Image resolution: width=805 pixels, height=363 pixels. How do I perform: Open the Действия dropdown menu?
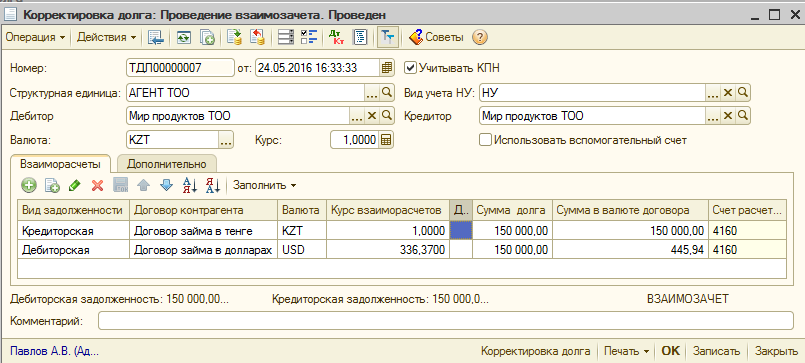click(107, 37)
